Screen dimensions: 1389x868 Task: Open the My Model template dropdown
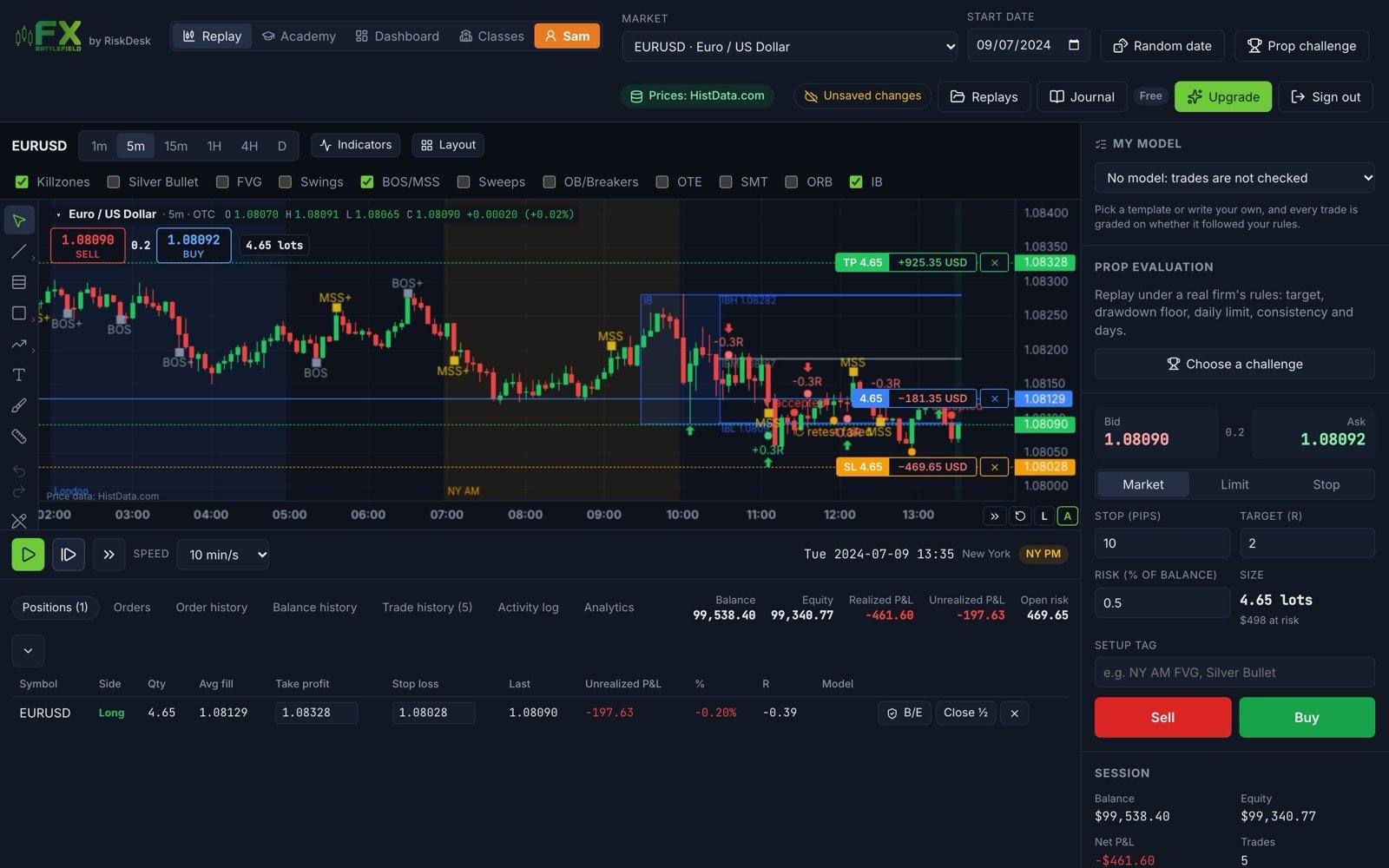click(1234, 178)
